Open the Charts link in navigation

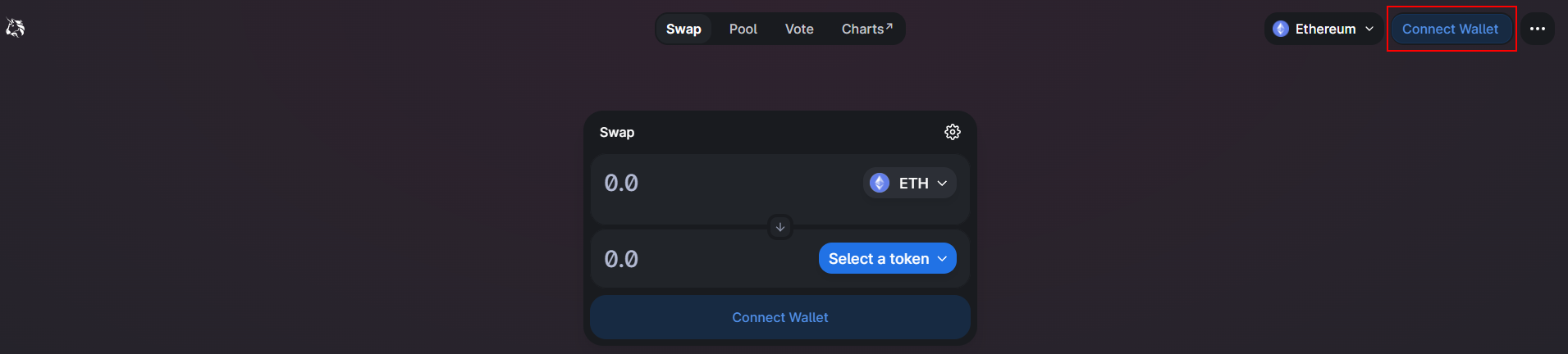867,29
